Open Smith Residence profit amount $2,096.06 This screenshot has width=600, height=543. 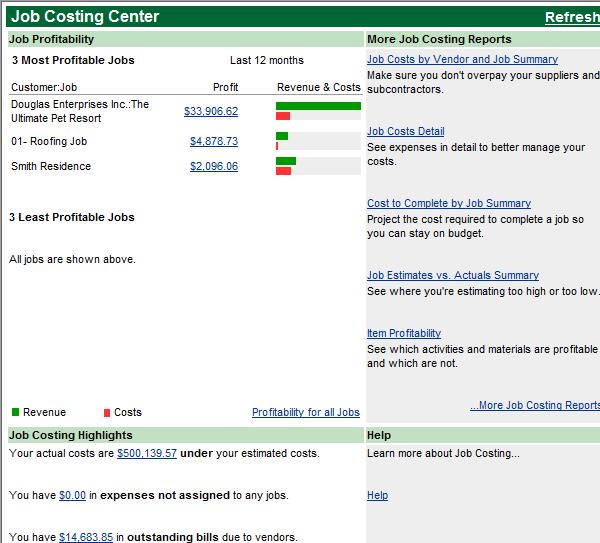pyautogui.click(x=214, y=166)
